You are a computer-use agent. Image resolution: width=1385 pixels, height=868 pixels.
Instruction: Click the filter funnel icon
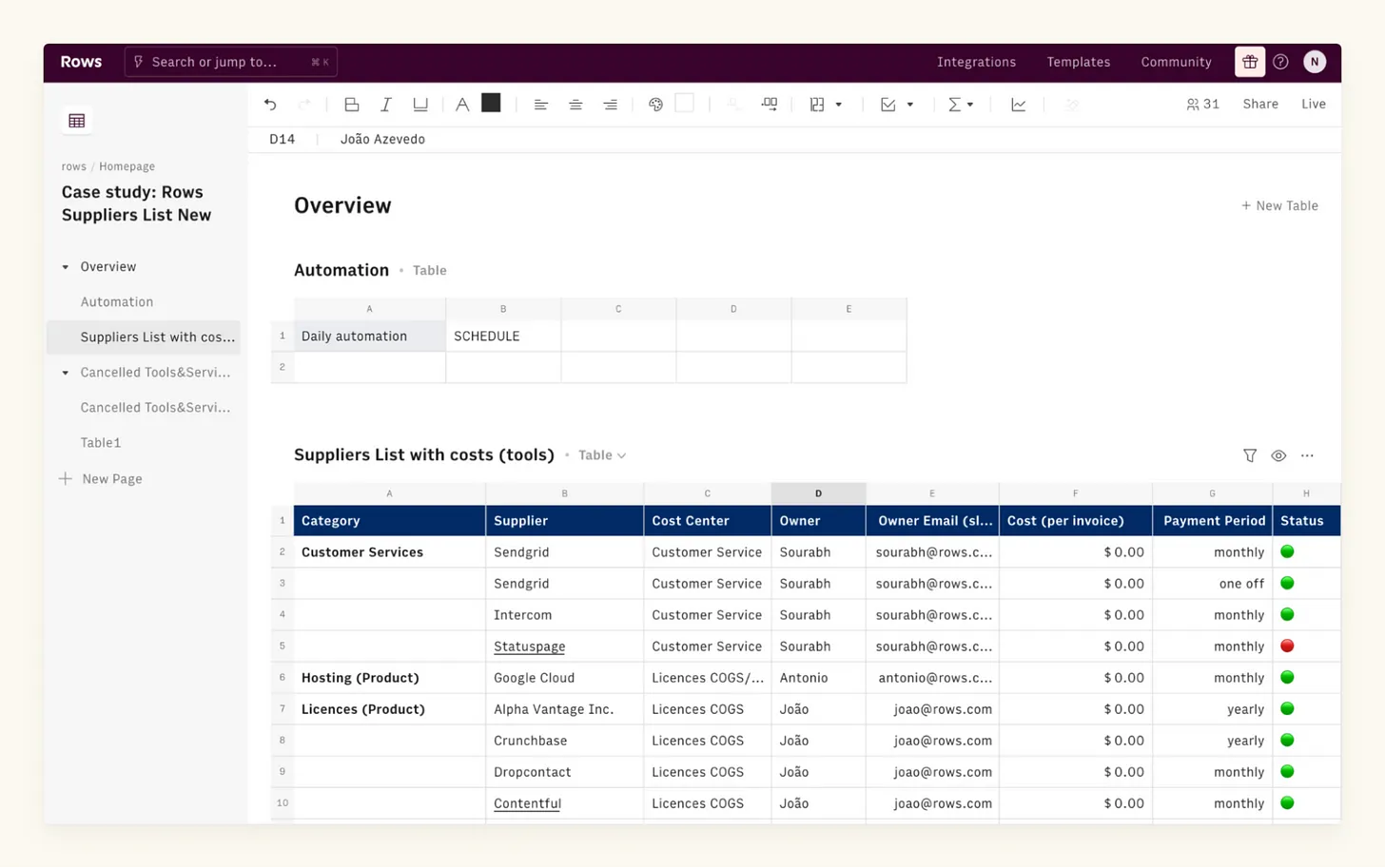(1250, 456)
